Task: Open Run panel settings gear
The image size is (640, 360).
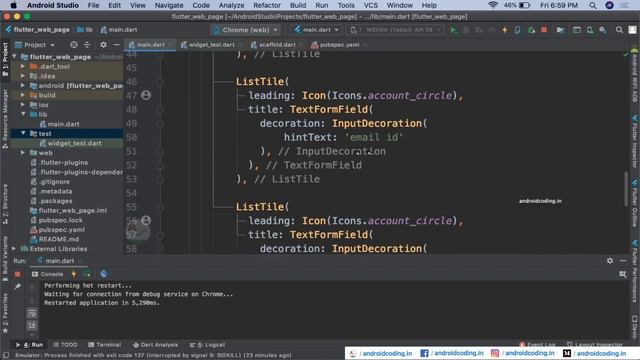Action: coord(610,261)
